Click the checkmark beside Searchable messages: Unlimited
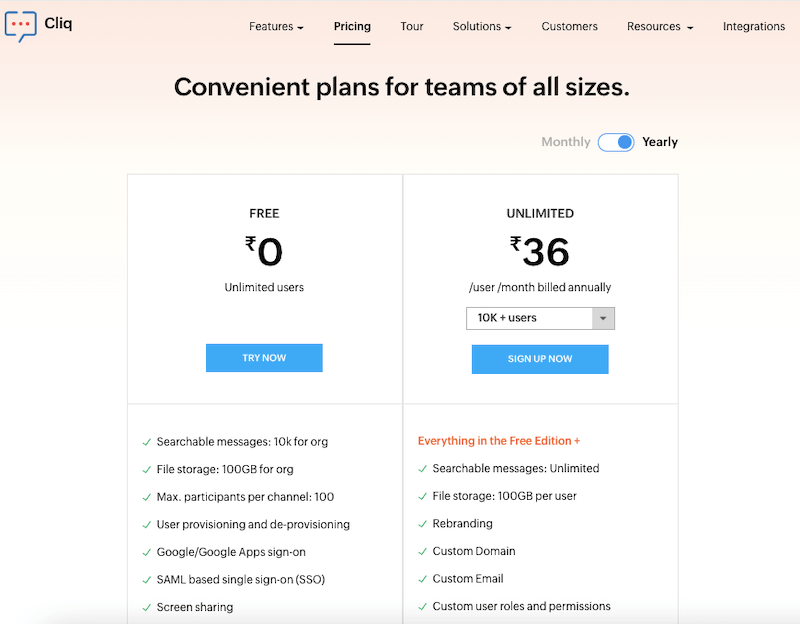This screenshot has width=800, height=624. (x=422, y=468)
